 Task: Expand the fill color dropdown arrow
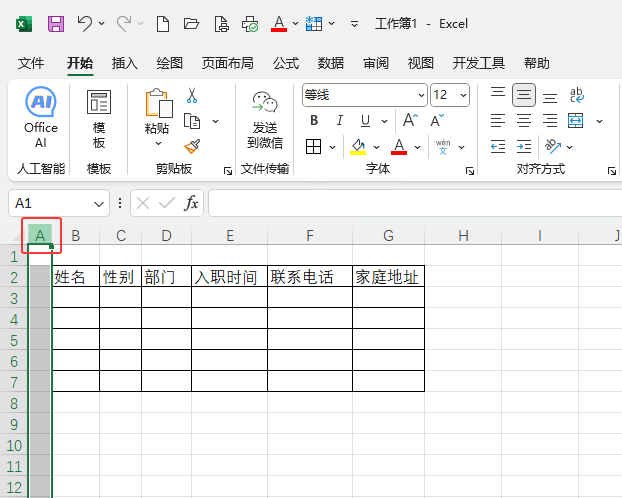(x=376, y=147)
